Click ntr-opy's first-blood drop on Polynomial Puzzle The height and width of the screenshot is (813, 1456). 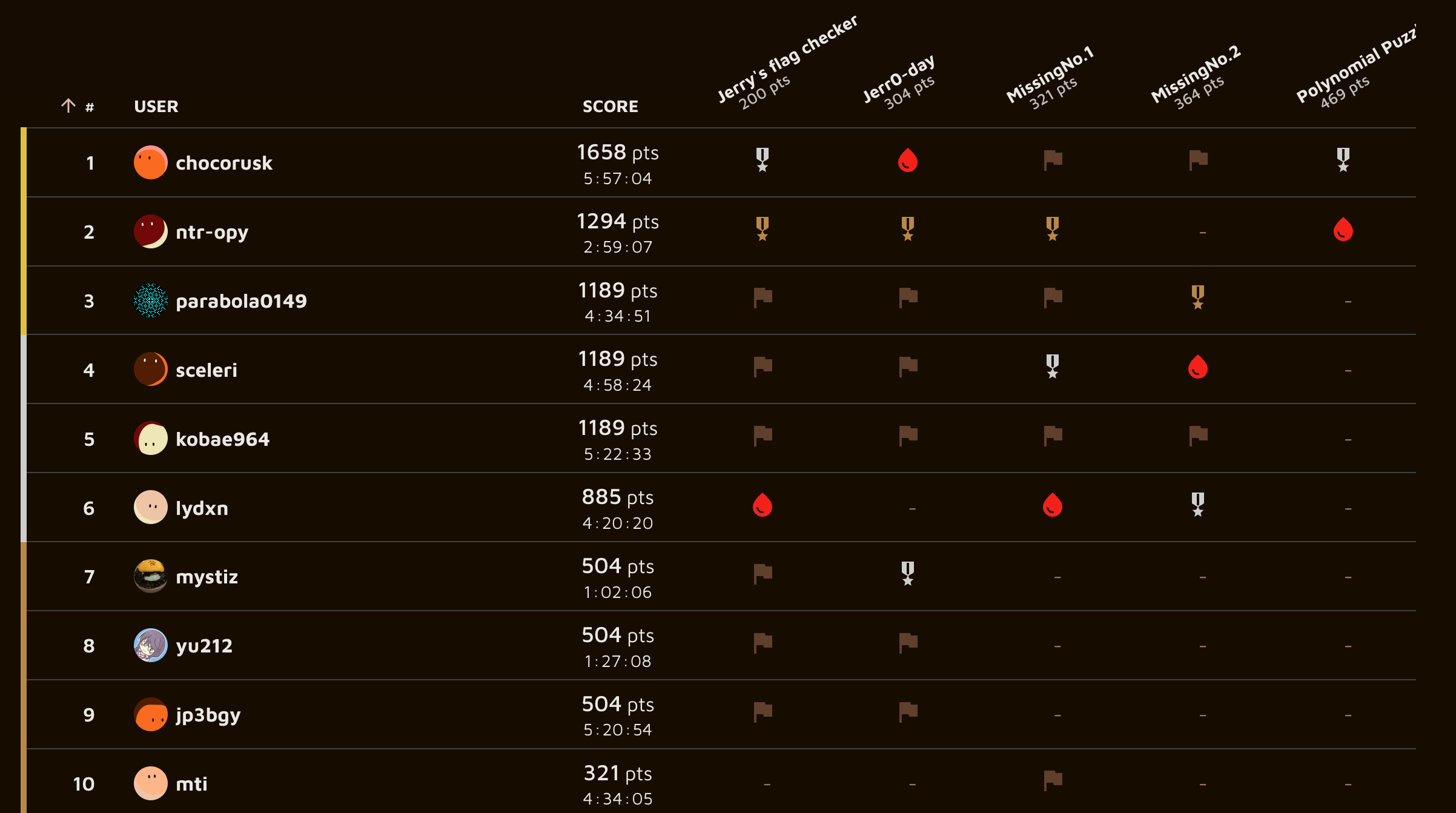tap(1343, 229)
